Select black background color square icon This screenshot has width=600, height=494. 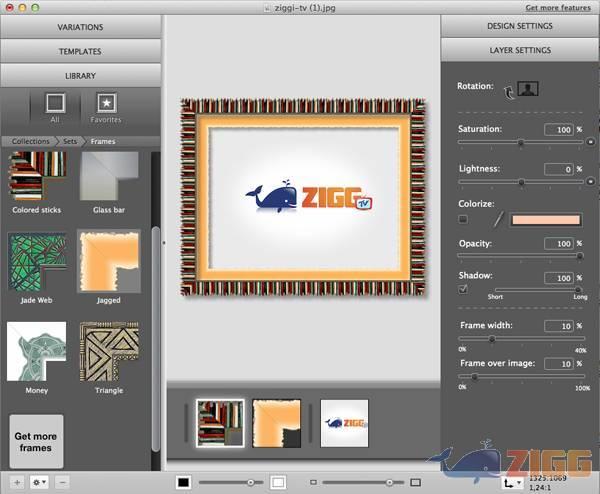click(x=183, y=482)
